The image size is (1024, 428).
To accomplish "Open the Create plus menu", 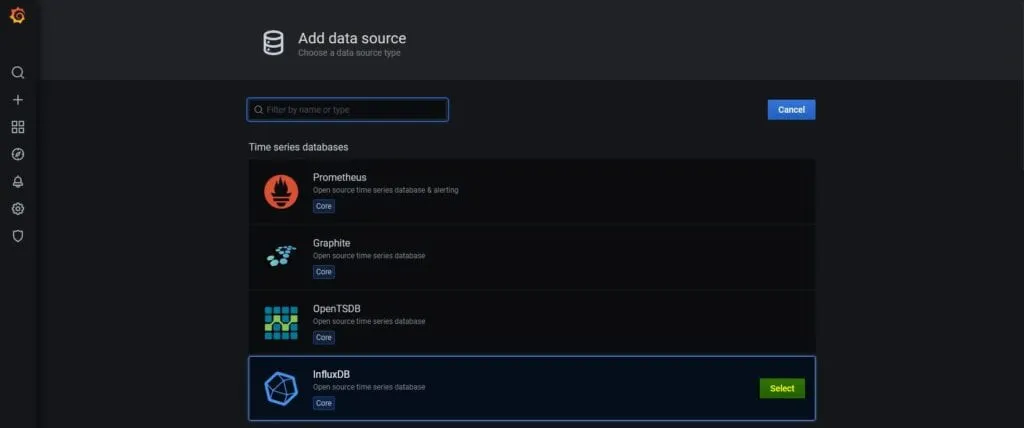I will coord(18,100).
